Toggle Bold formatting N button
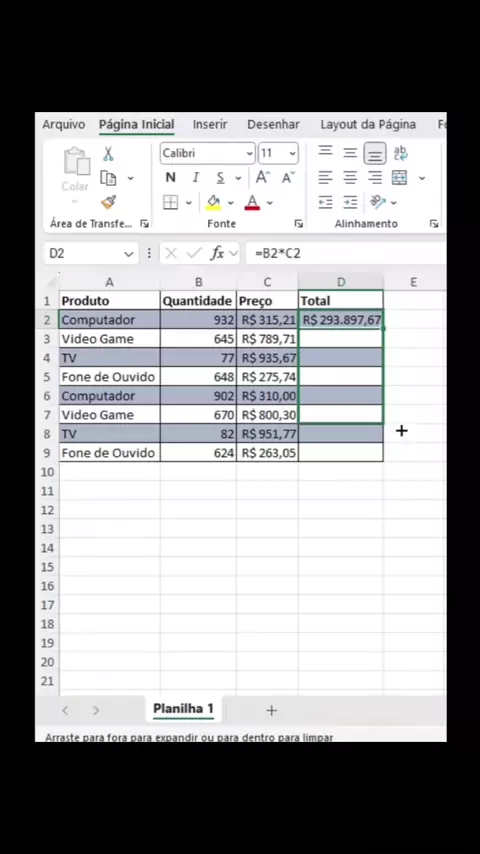This screenshot has height=854, width=480. click(x=171, y=178)
